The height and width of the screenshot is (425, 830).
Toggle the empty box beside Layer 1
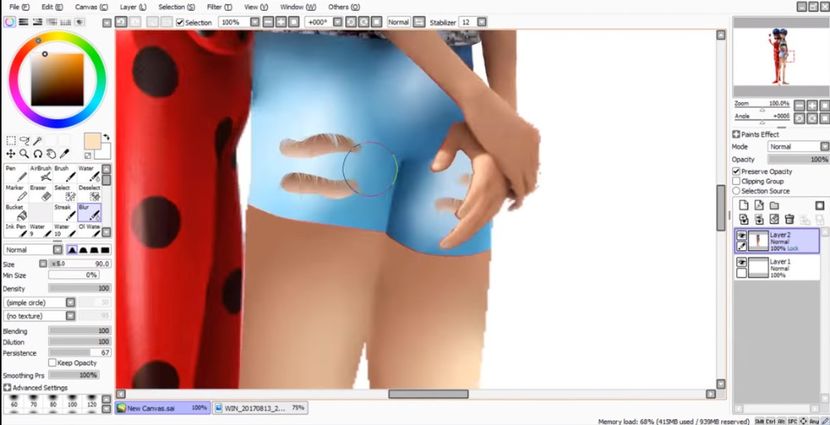click(x=742, y=273)
